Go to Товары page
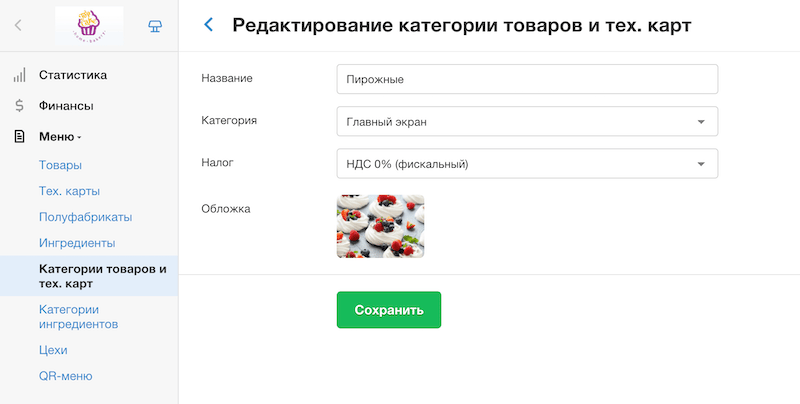Image resolution: width=800 pixels, height=404 pixels. [x=60, y=165]
